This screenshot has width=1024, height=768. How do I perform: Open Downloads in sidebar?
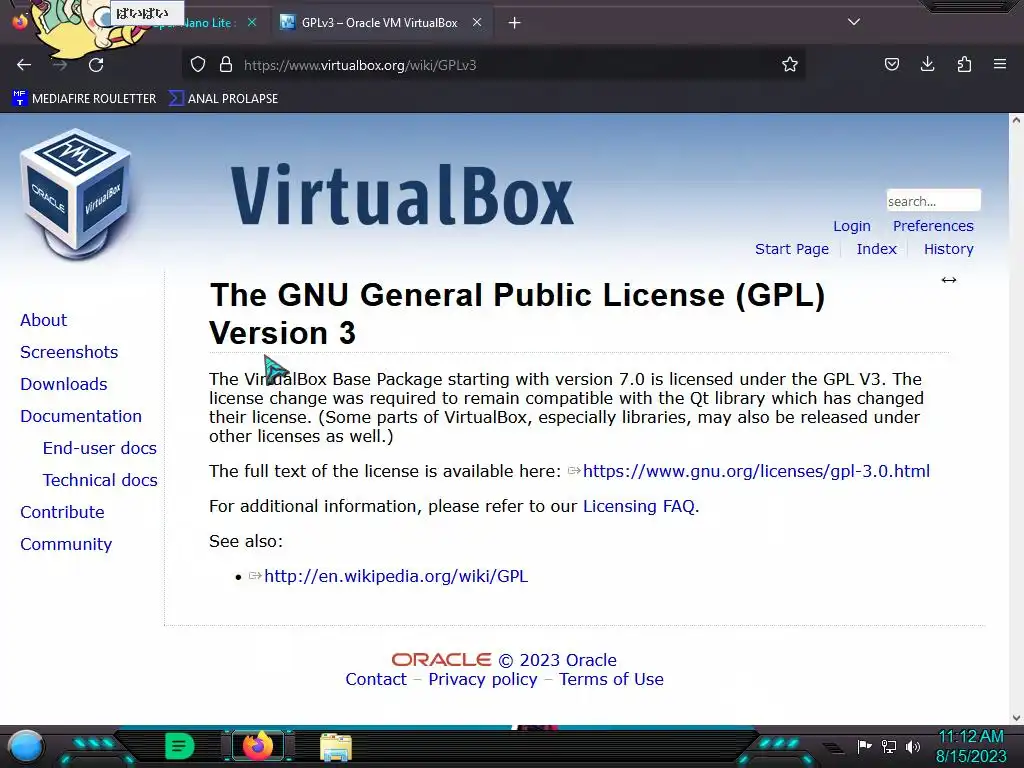coord(64,385)
